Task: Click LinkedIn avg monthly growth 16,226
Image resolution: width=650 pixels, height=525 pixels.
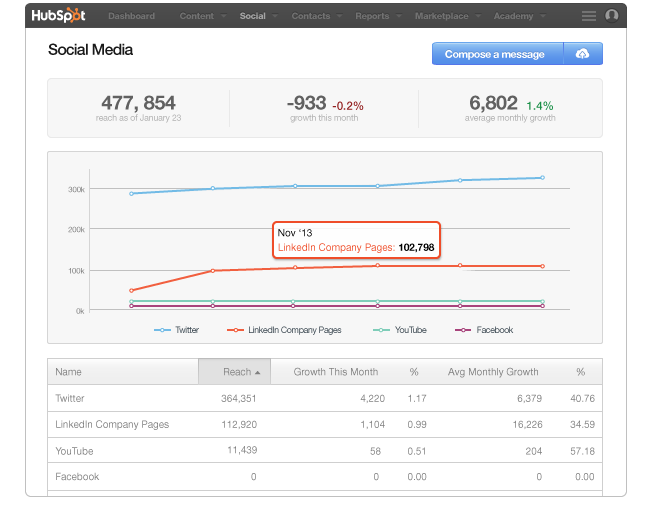Action: (x=527, y=425)
